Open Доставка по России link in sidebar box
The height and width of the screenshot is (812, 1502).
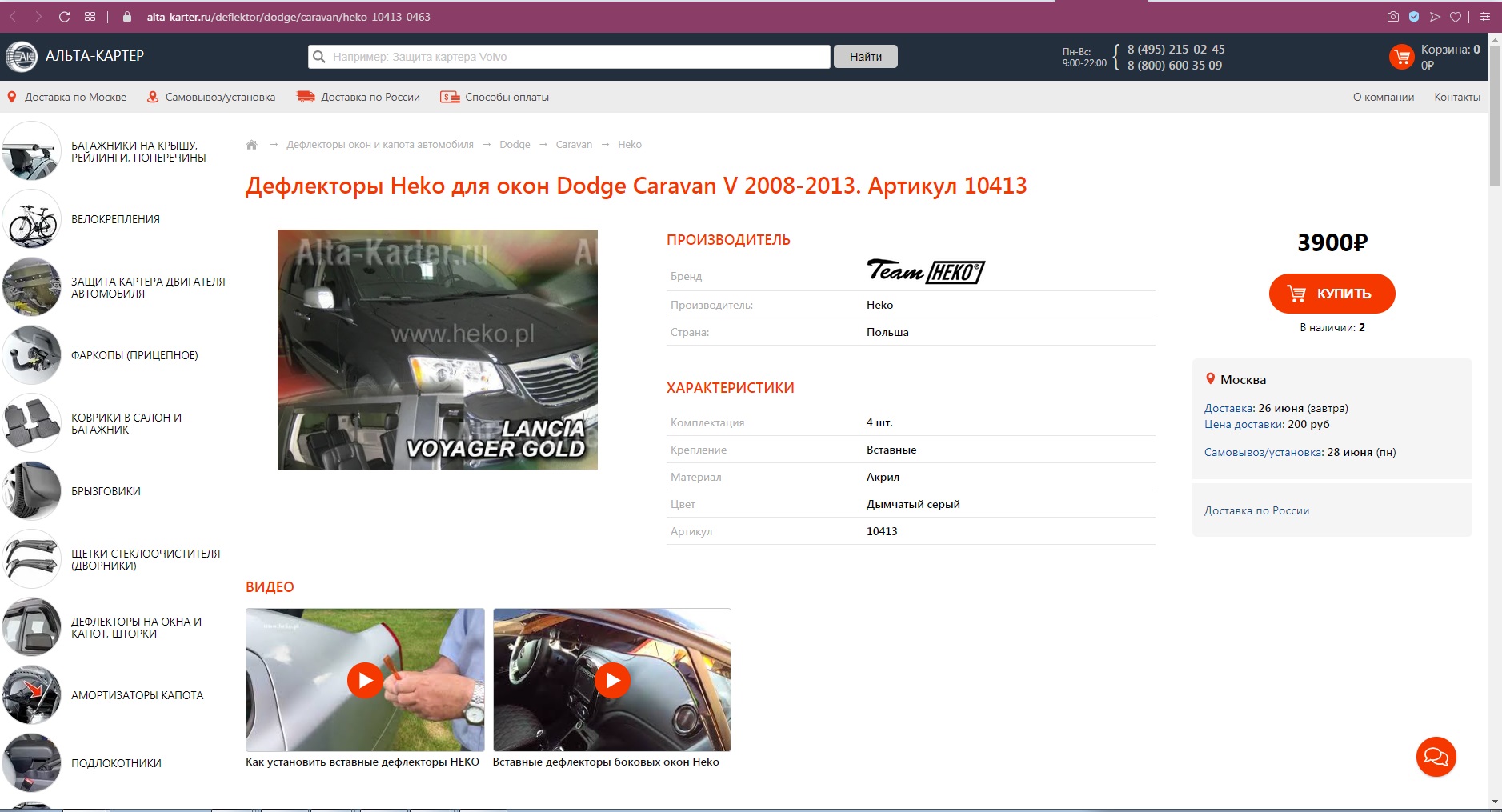[1256, 510]
